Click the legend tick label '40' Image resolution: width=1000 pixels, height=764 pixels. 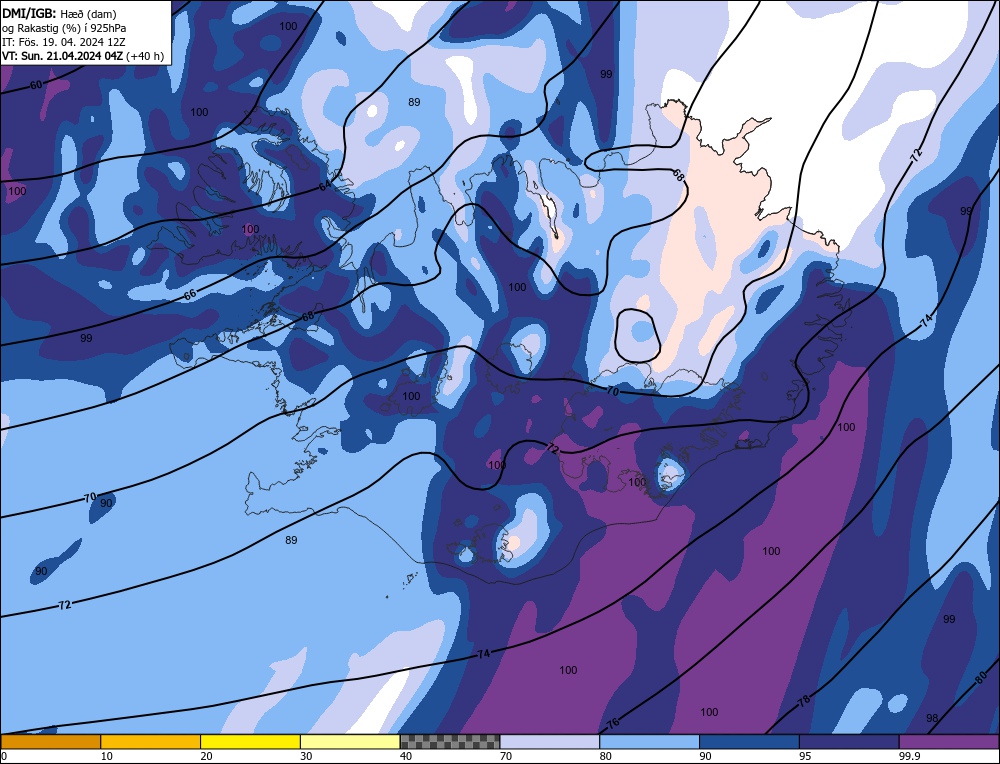coord(406,756)
